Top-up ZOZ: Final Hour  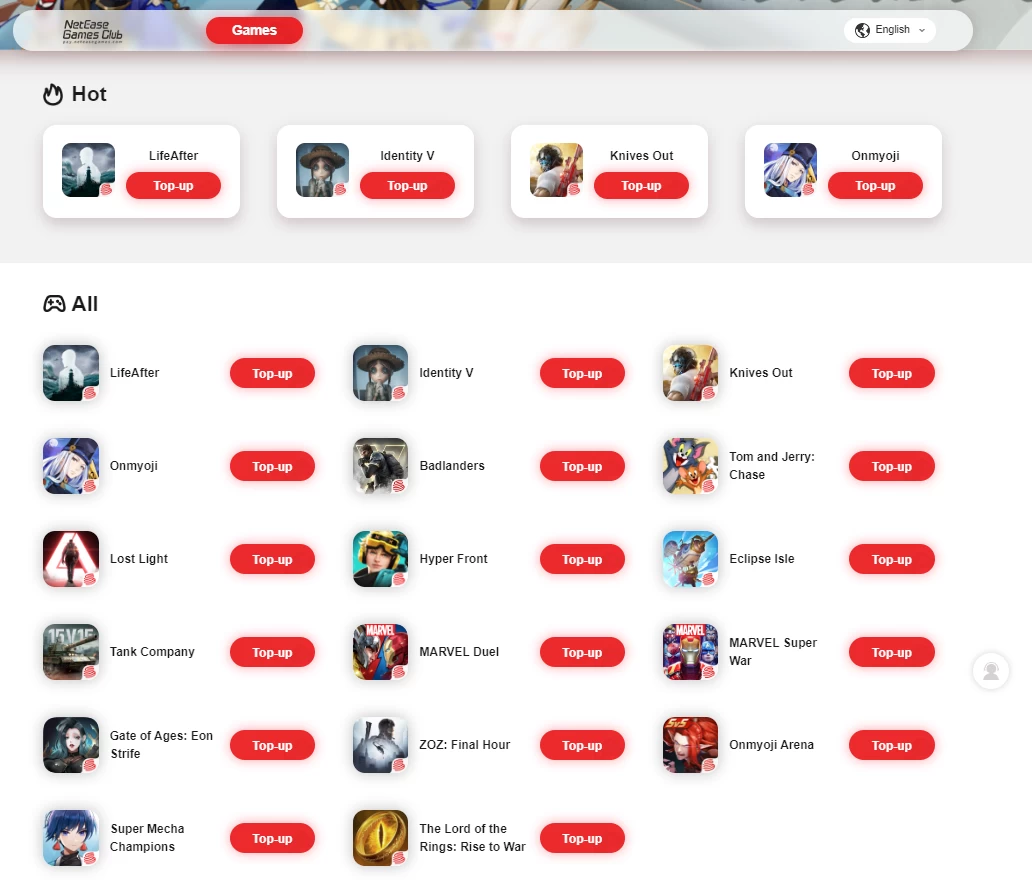[582, 745]
